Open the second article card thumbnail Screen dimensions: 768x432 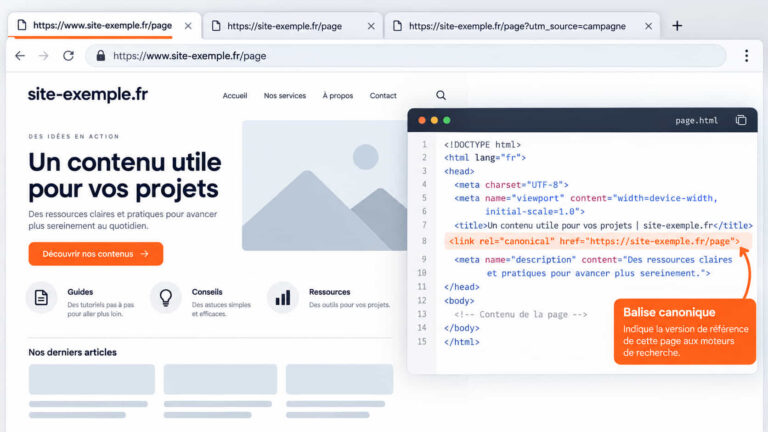point(220,379)
